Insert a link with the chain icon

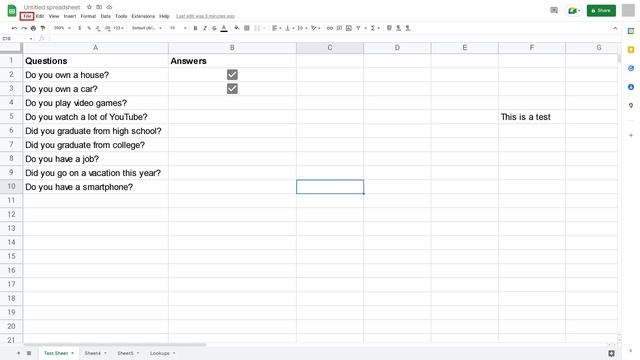point(329,28)
